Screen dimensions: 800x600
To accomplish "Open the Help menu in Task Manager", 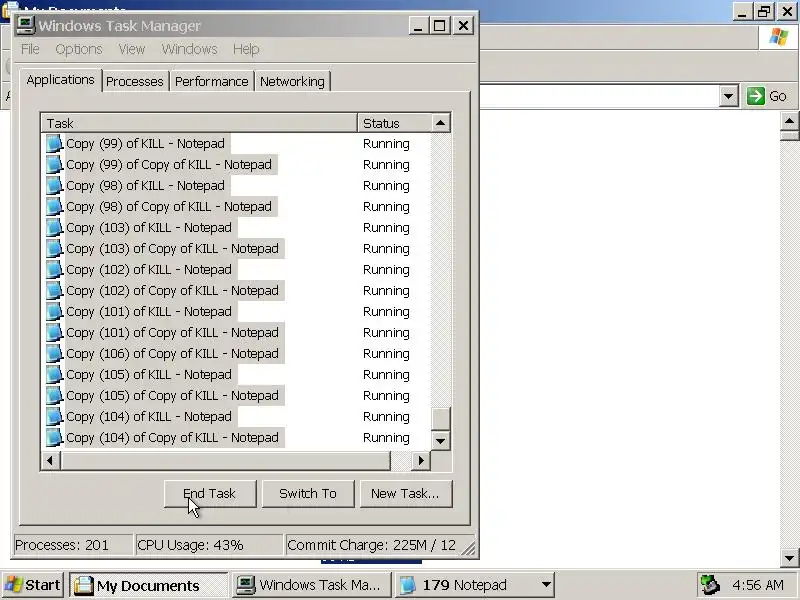I will click(x=246, y=49).
